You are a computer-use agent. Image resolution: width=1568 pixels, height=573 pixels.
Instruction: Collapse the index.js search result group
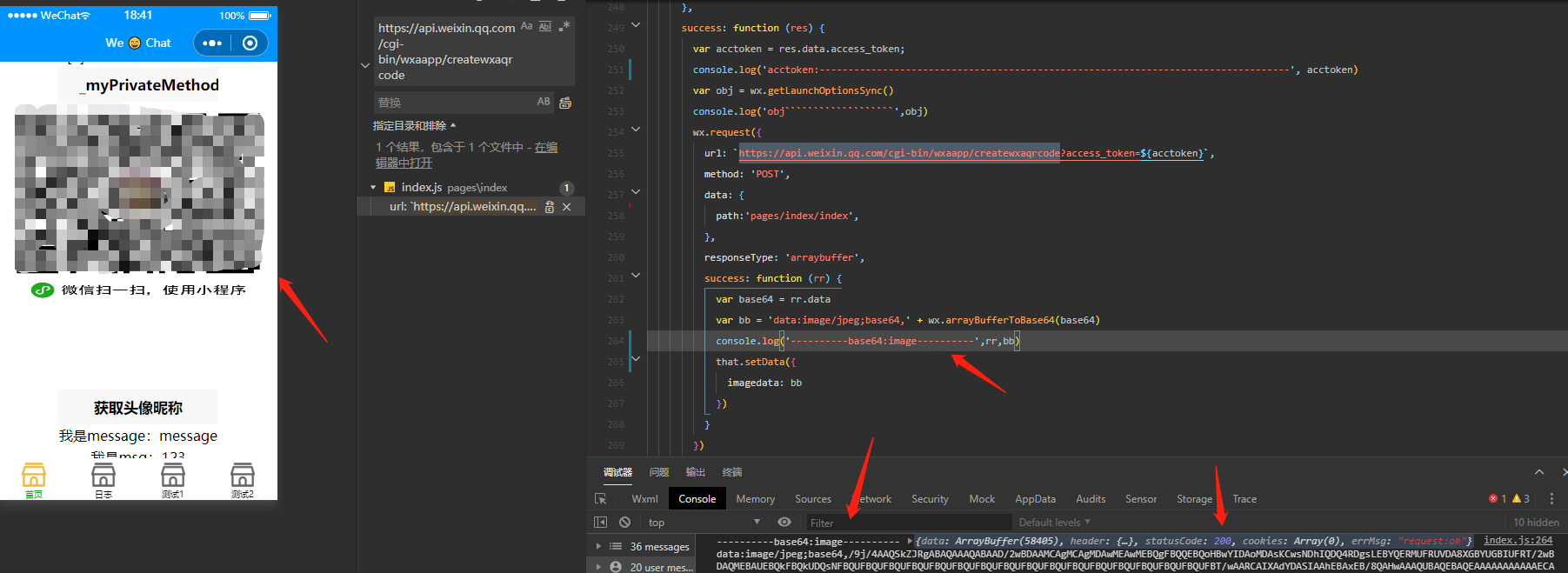(373, 187)
